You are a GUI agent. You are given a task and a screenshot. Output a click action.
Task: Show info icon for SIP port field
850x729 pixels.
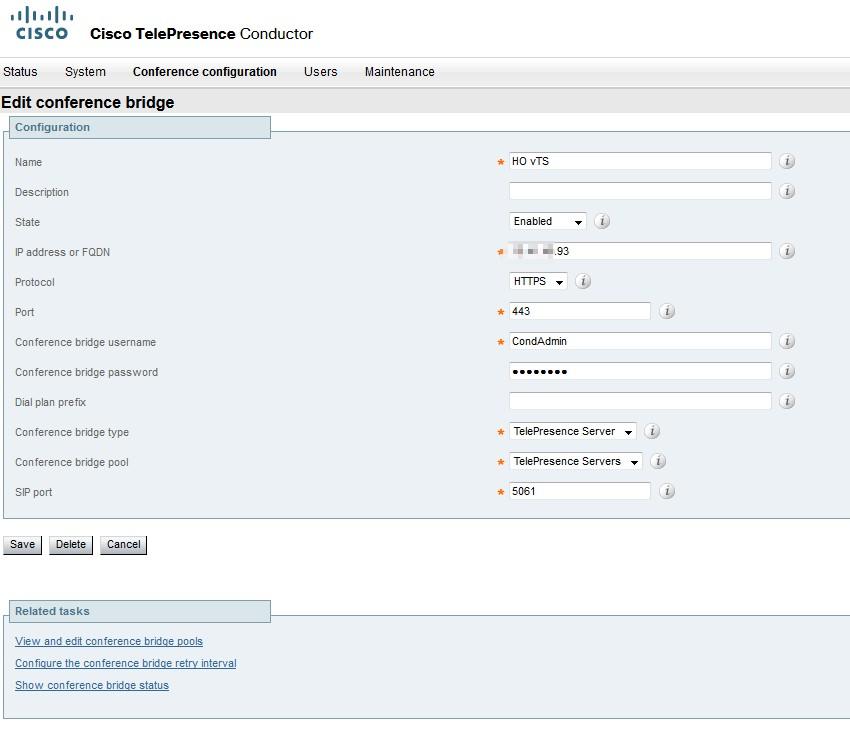coord(667,491)
